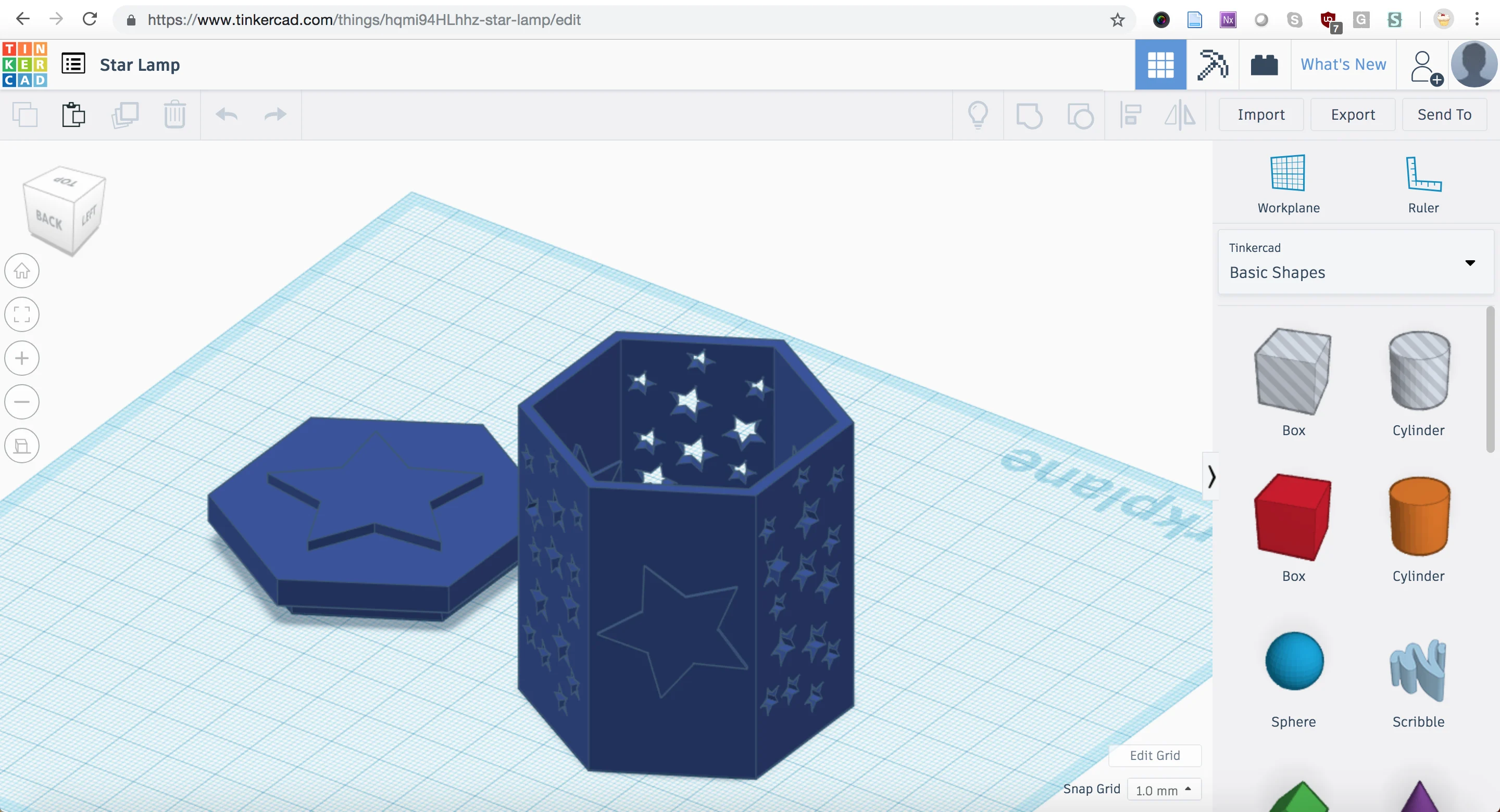Viewport: 1500px width, 812px height.
Task: Click the Export button
Action: [x=1353, y=115]
